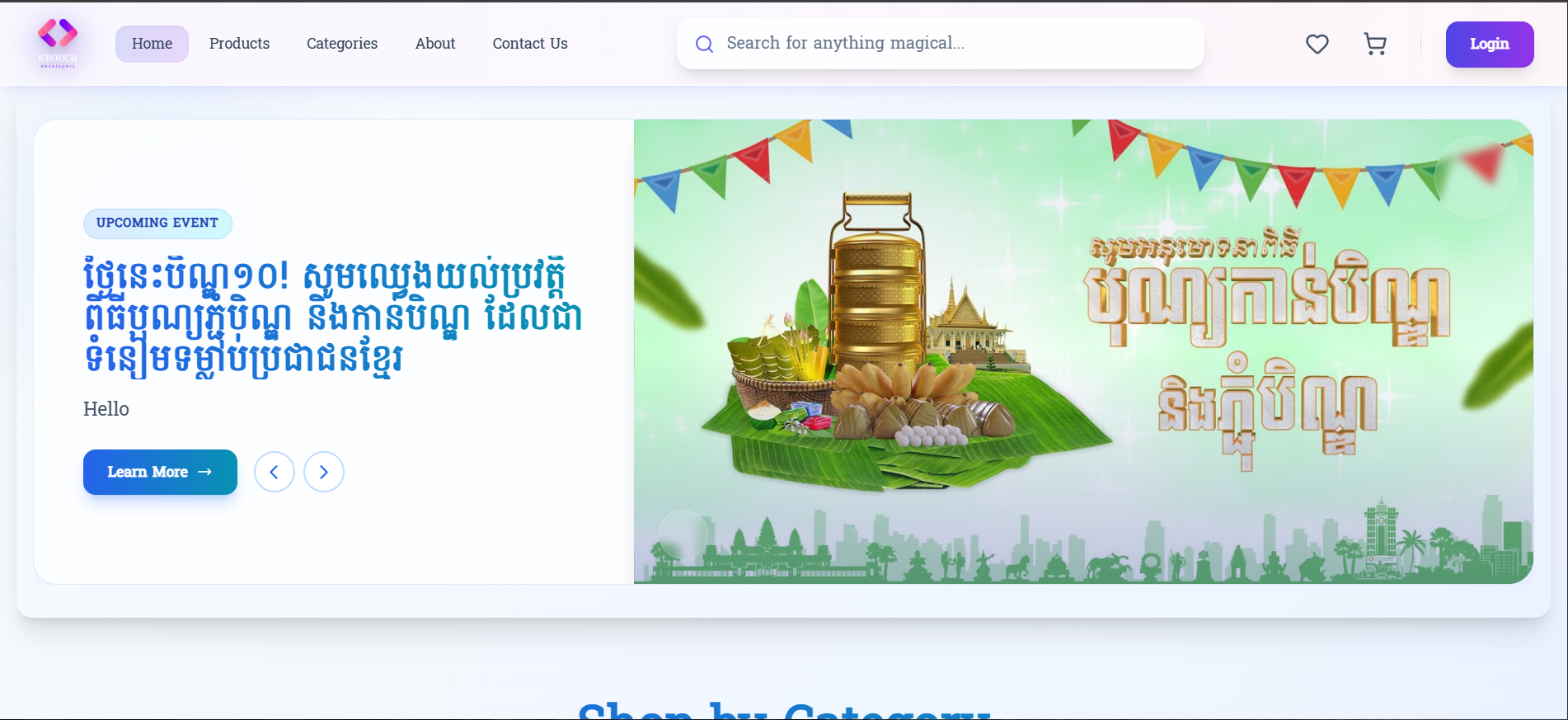Select the Home nav item
The height and width of the screenshot is (720, 1568).
click(152, 44)
